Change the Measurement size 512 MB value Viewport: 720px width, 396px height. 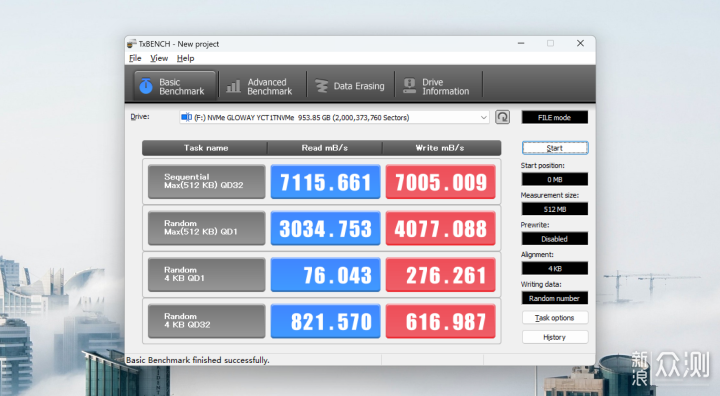(555, 209)
